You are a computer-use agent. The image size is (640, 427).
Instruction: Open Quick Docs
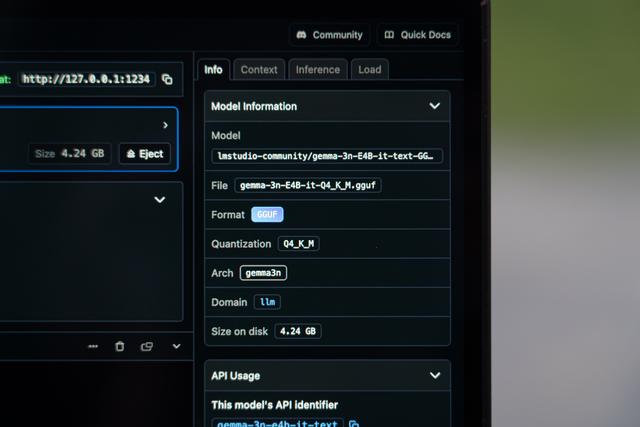pos(418,35)
